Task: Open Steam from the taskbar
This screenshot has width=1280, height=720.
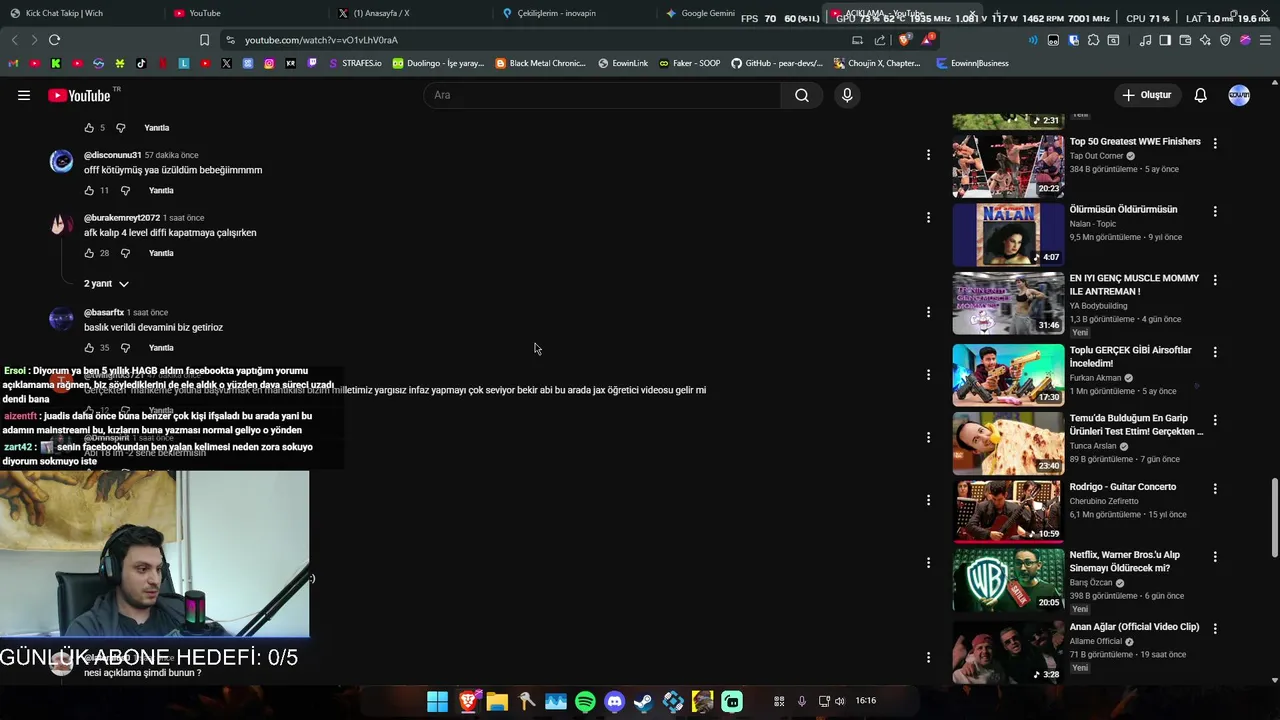Action: click(643, 701)
